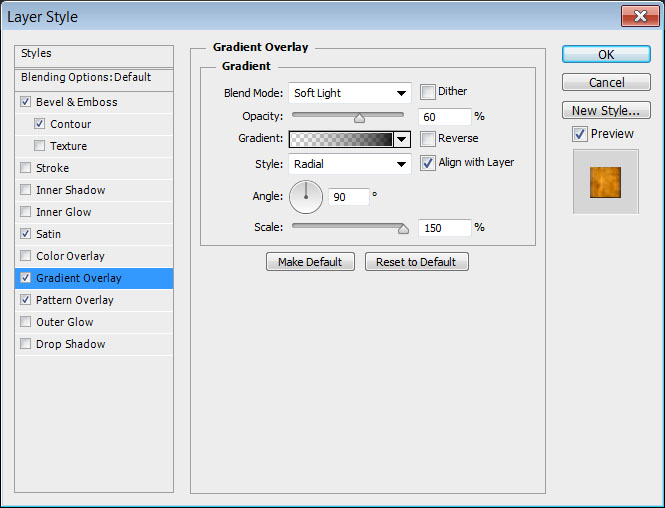This screenshot has width=665, height=508.
Task: Click the Scale percentage input field
Action: click(444, 228)
